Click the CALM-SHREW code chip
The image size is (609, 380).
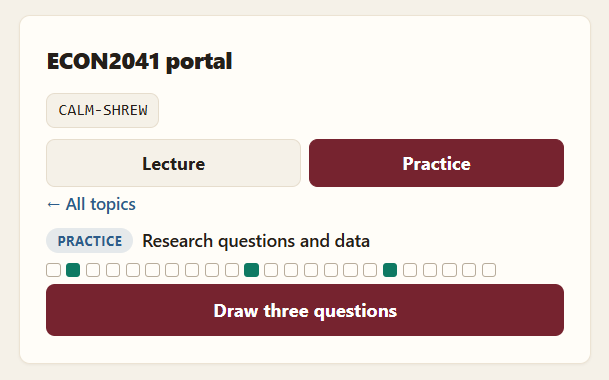click(x=103, y=110)
